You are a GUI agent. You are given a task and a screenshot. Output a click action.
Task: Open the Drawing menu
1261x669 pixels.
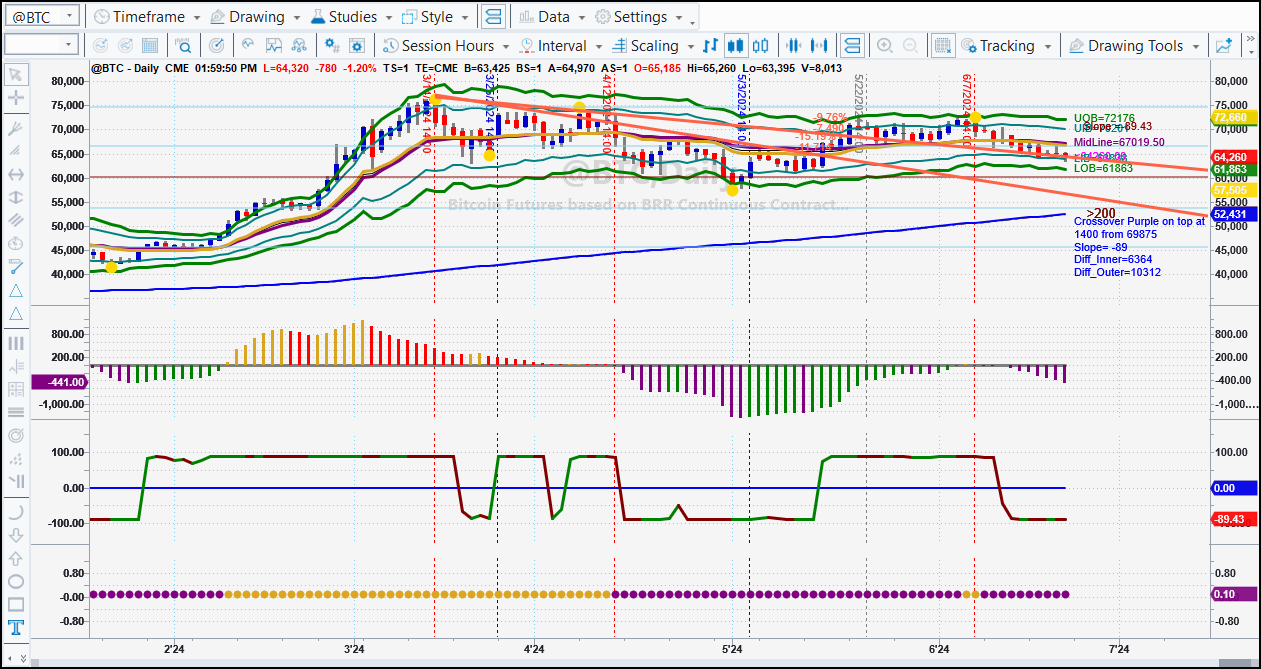255,17
